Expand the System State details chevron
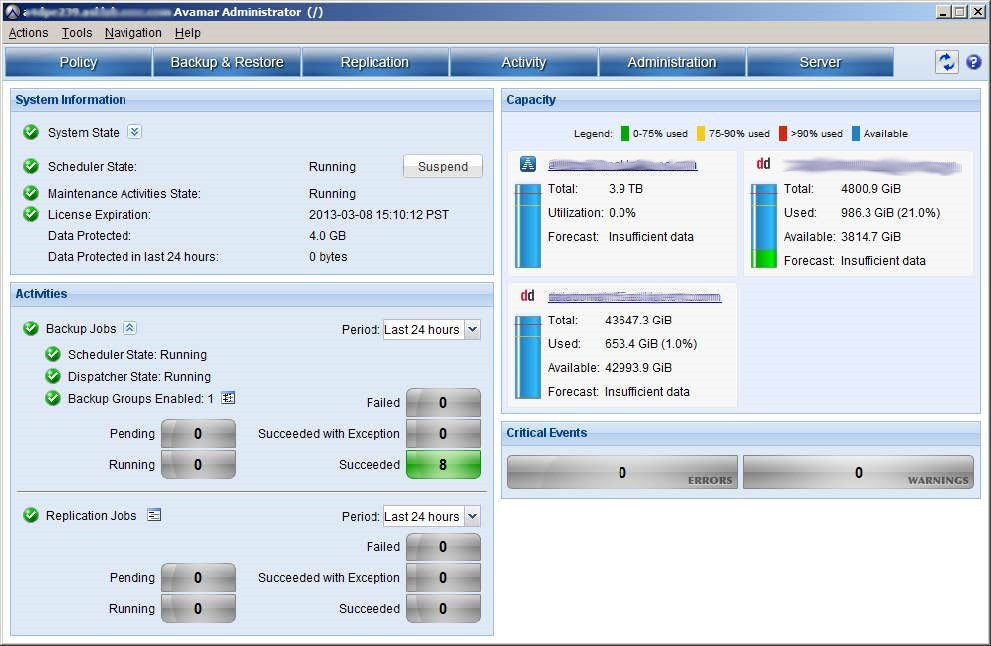This screenshot has width=991, height=646. pos(135,131)
